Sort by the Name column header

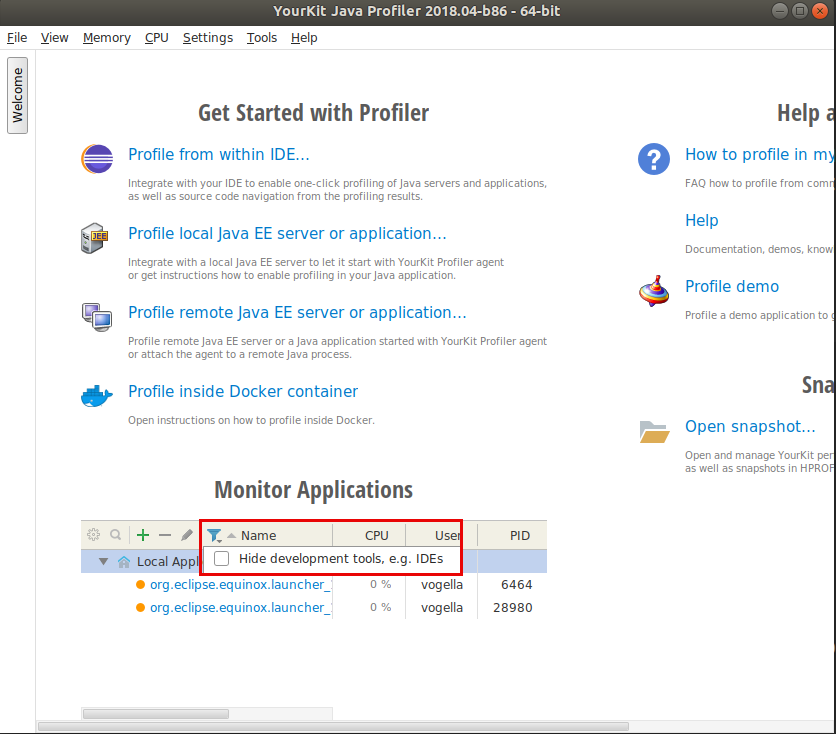(x=259, y=535)
